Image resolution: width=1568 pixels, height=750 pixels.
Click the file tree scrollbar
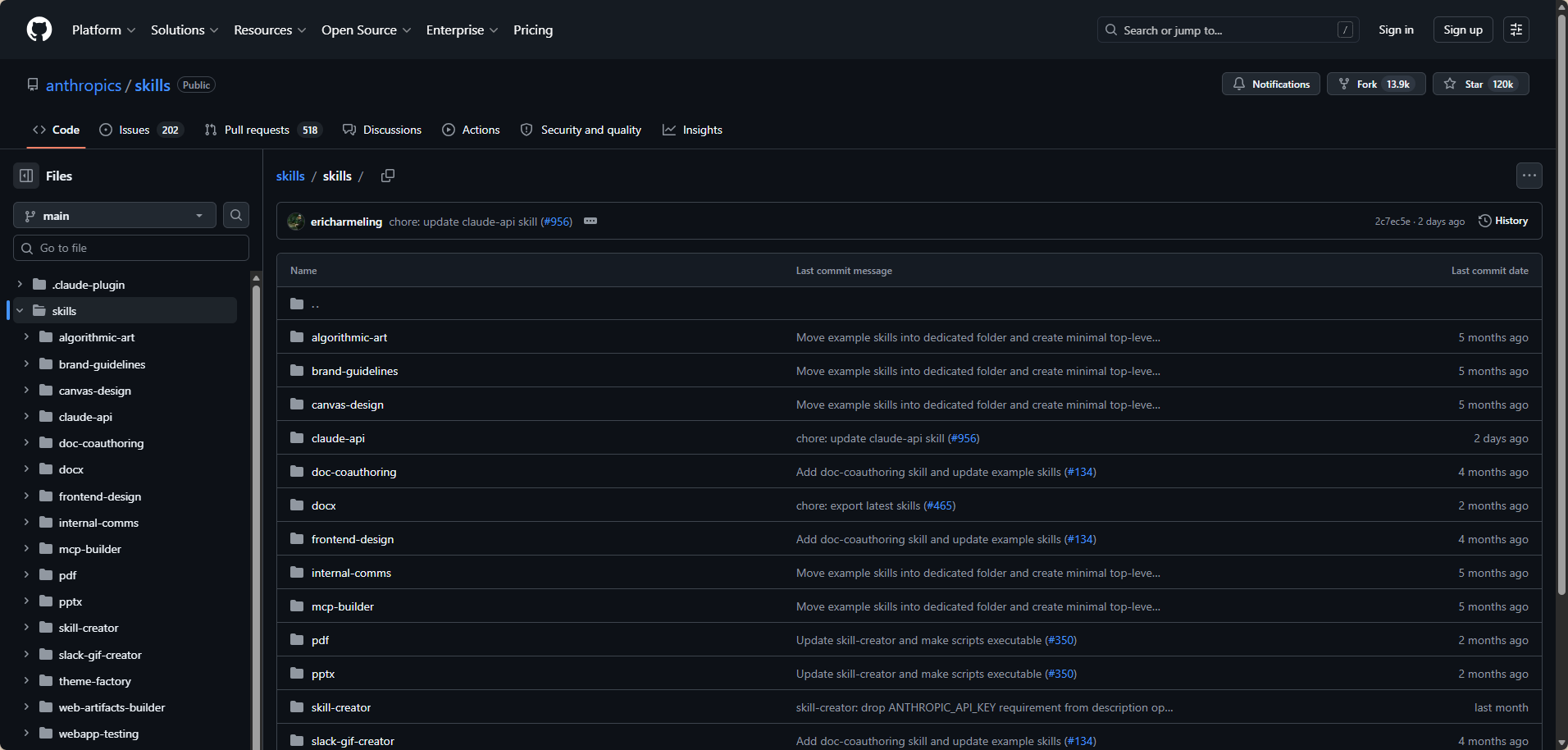pos(257,517)
